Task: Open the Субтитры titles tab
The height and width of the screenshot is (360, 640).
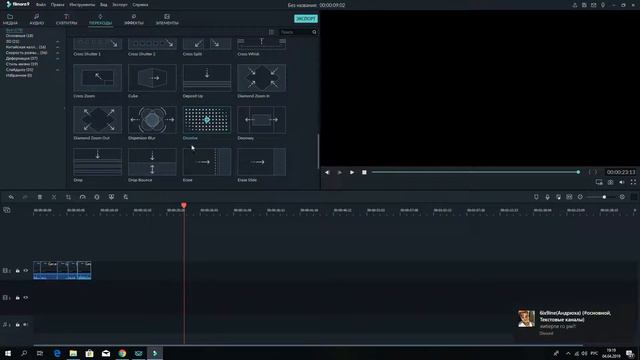Action: pyautogui.click(x=66, y=19)
